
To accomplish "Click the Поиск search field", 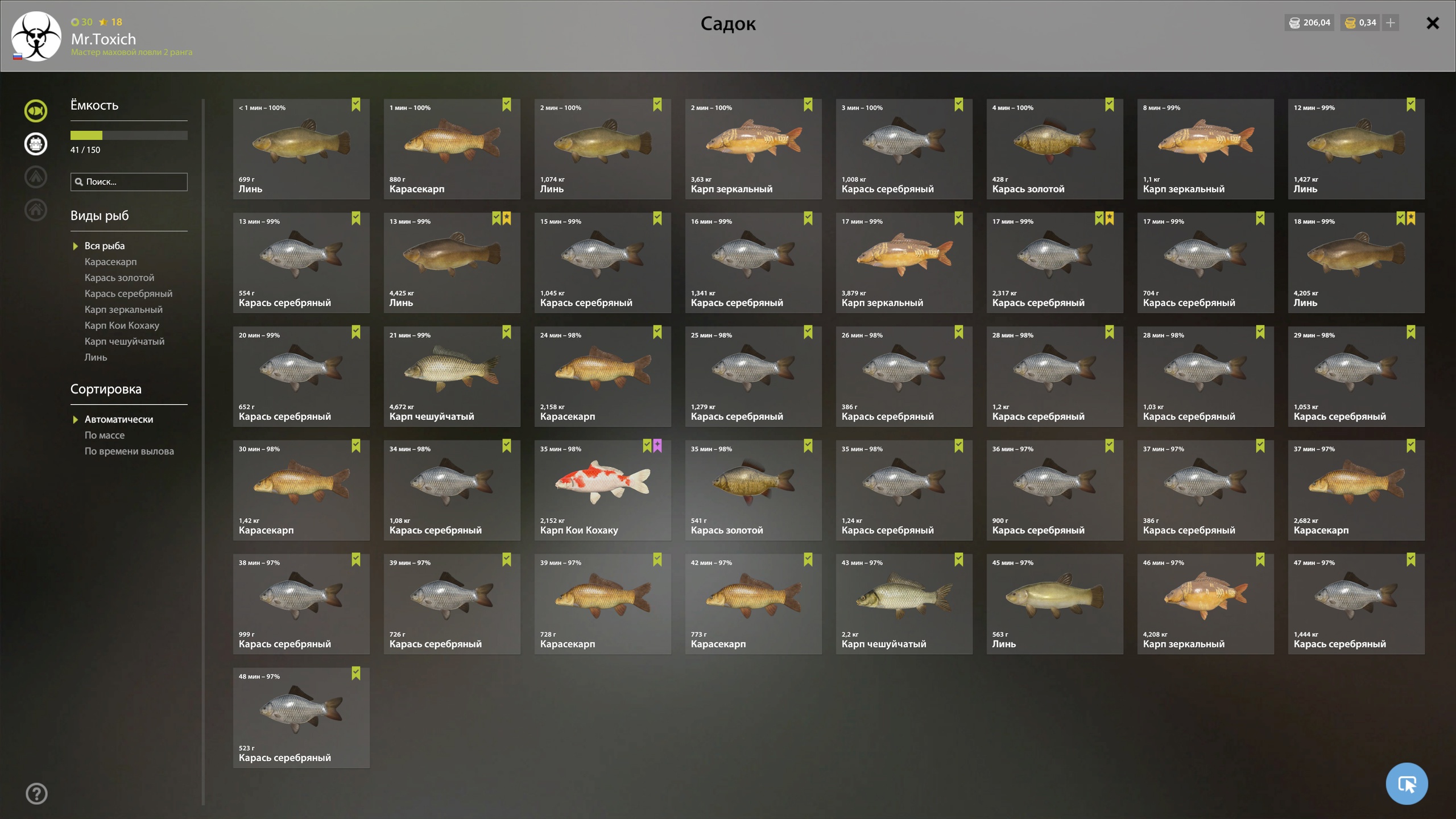I will pos(129,182).
